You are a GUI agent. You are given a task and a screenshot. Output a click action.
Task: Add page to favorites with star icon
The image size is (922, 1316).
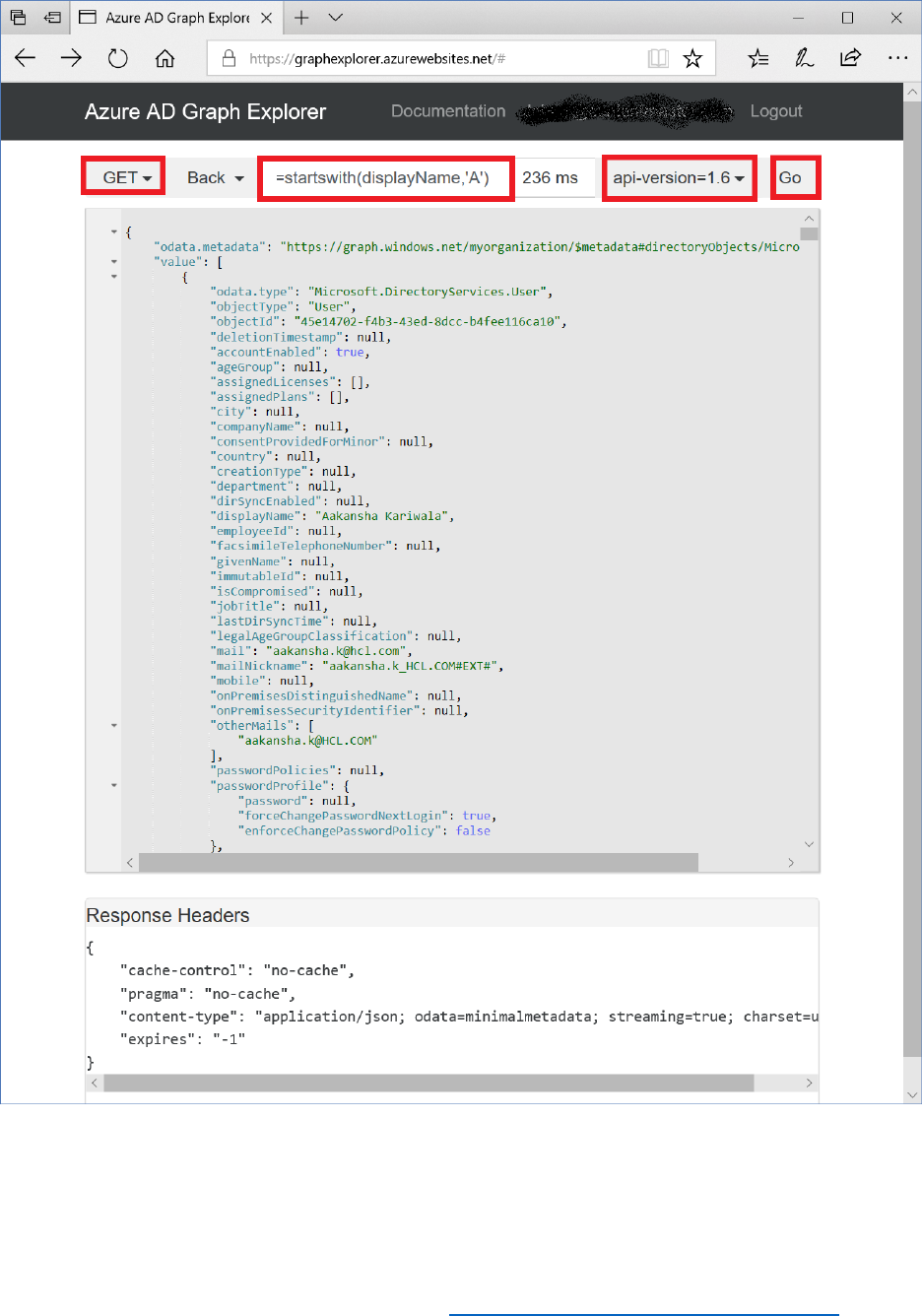[692, 58]
